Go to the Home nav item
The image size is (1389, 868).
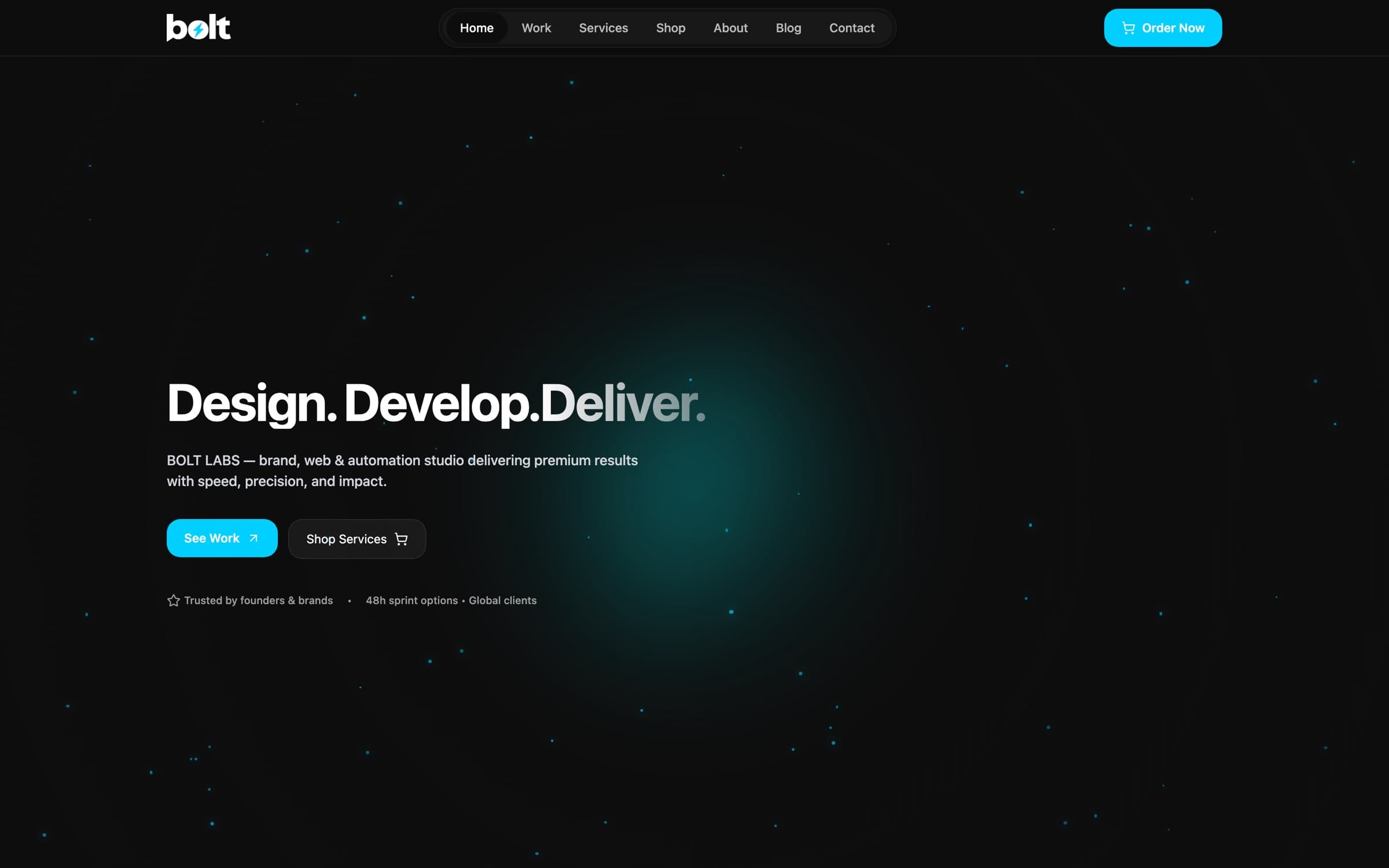pyautogui.click(x=477, y=28)
